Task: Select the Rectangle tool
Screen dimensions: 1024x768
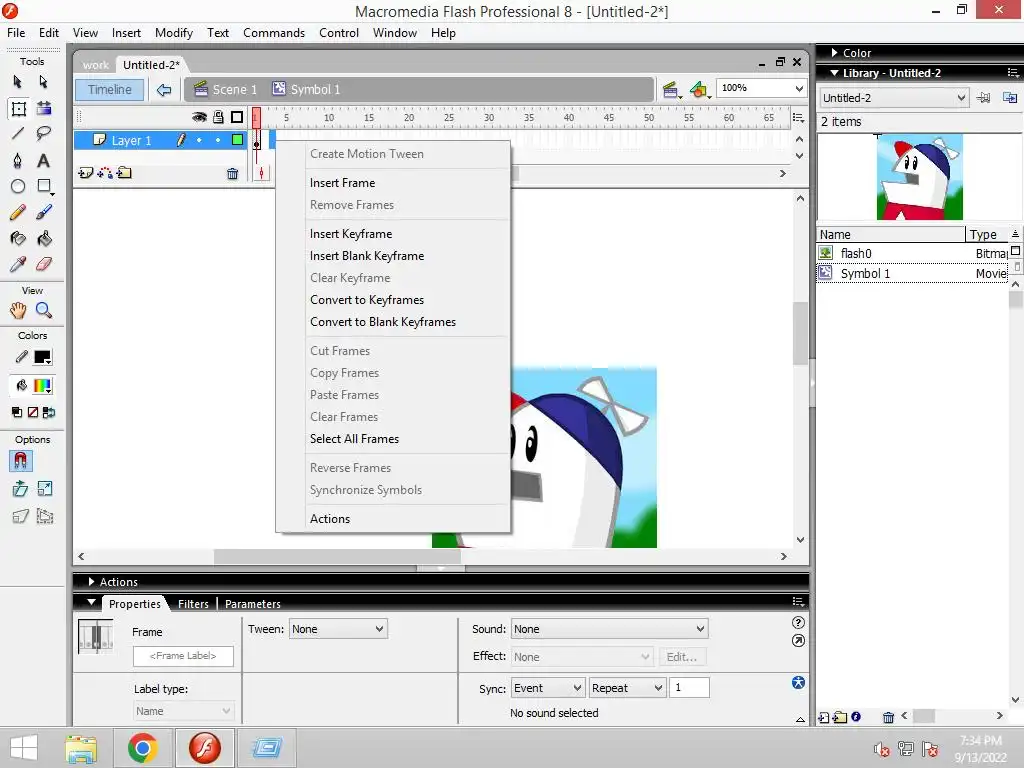Action: 44,186
